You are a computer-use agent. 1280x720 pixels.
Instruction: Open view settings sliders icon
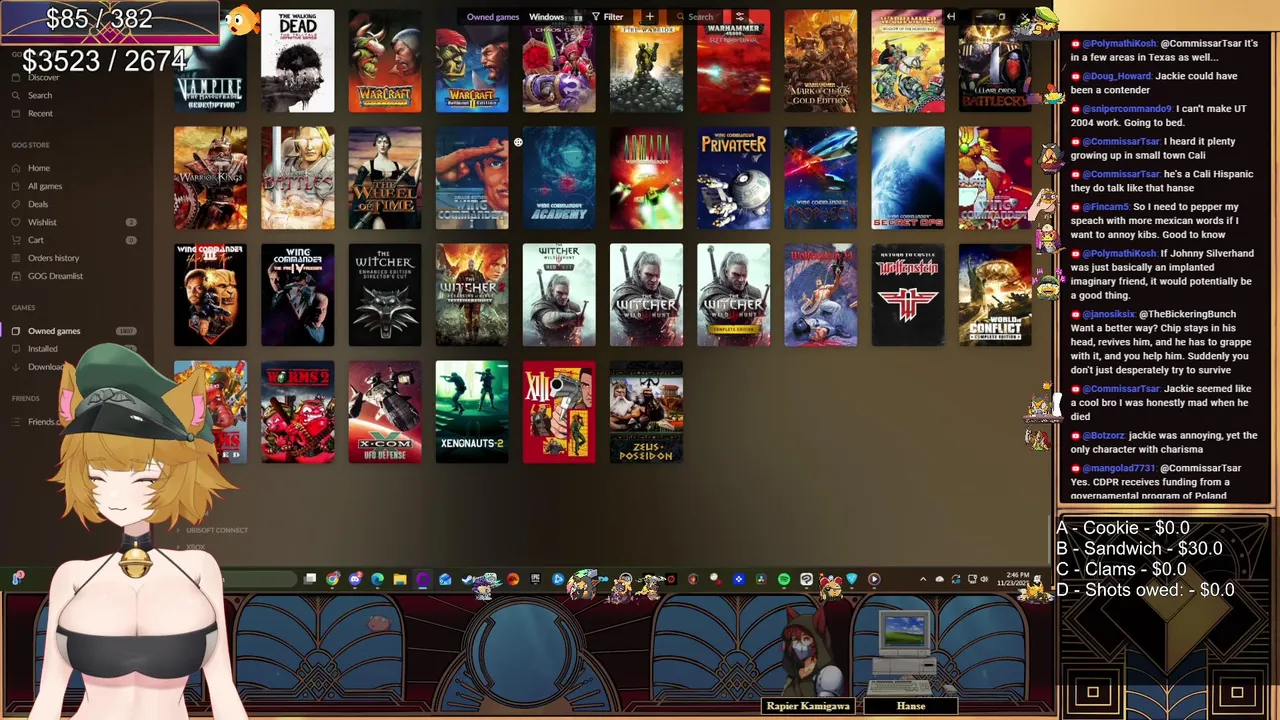(x=739, y=17)
